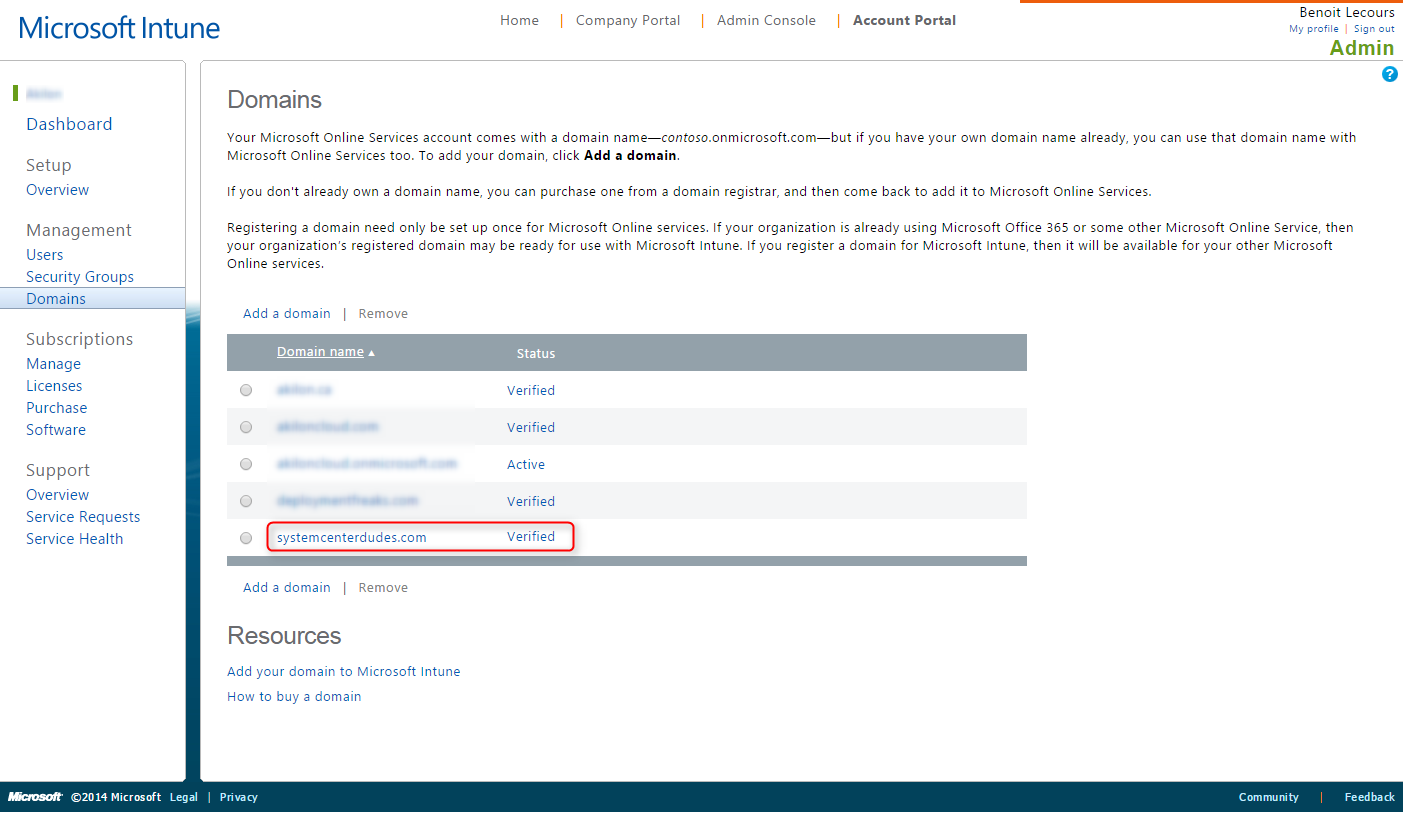Click the Domains page heading
Viewport: 1403px width, 813px height.
275,100
